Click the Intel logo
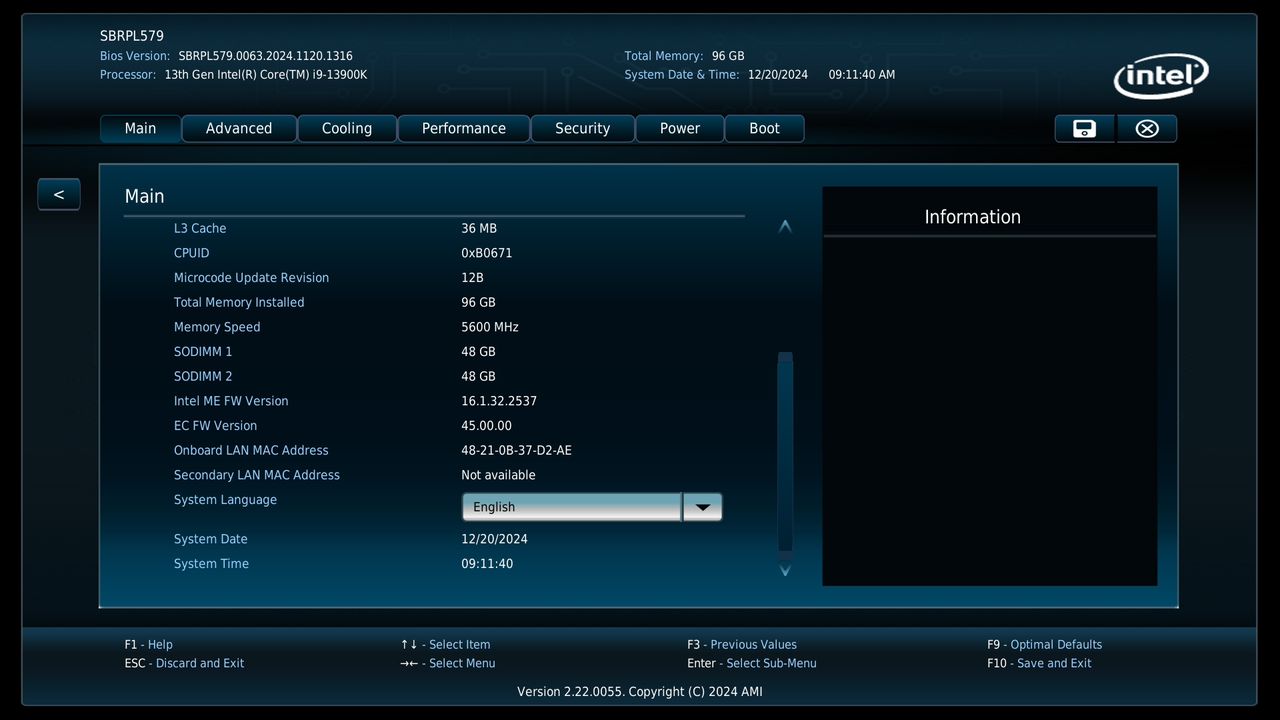 pos(1161,77)
